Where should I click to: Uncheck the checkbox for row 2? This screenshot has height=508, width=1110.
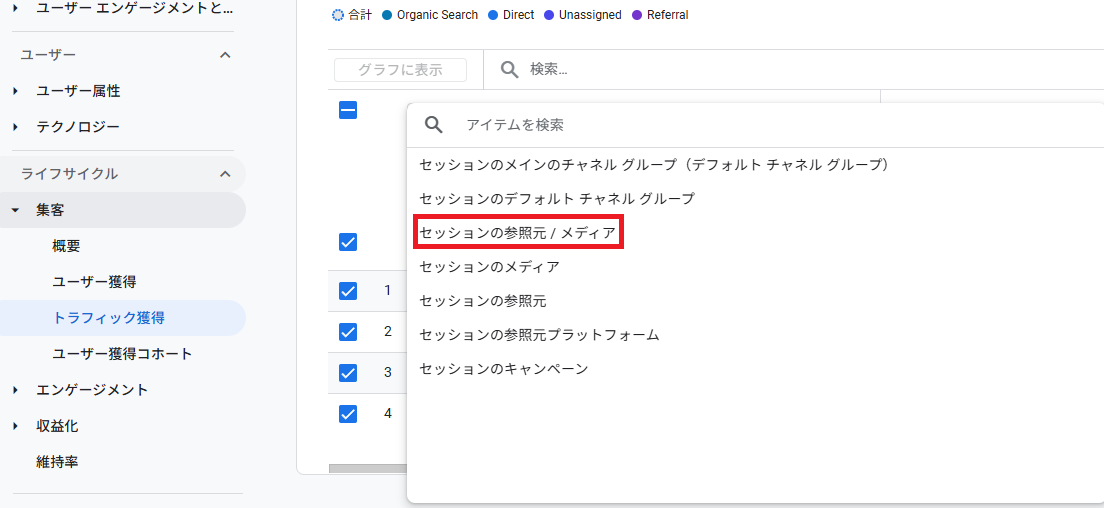click(x=348, y=332)
